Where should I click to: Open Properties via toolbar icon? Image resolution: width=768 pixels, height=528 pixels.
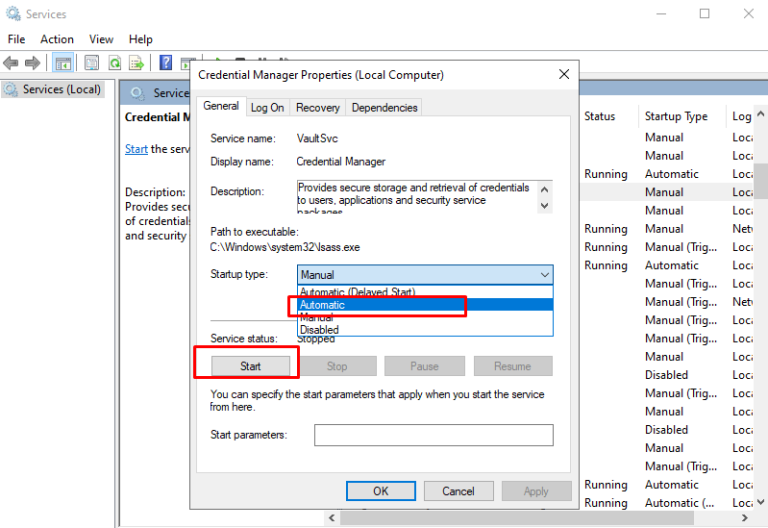(92, 63)
